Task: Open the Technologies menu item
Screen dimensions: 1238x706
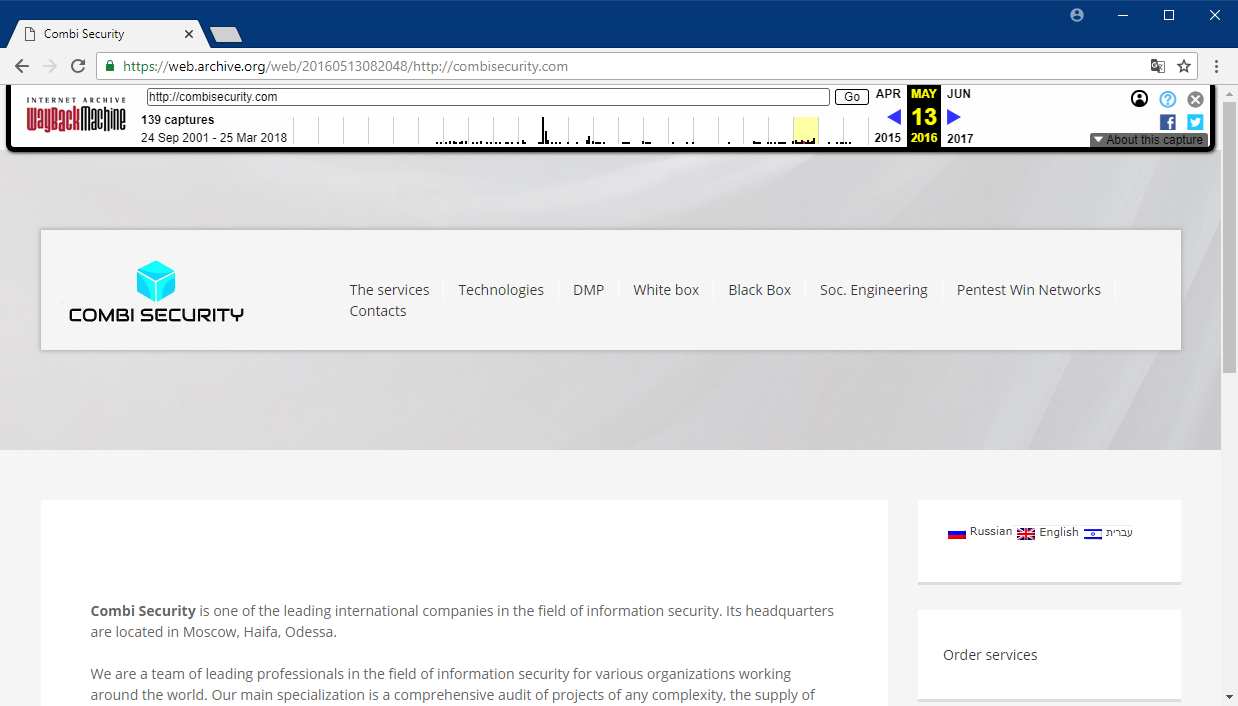Action: pos(501,290)
